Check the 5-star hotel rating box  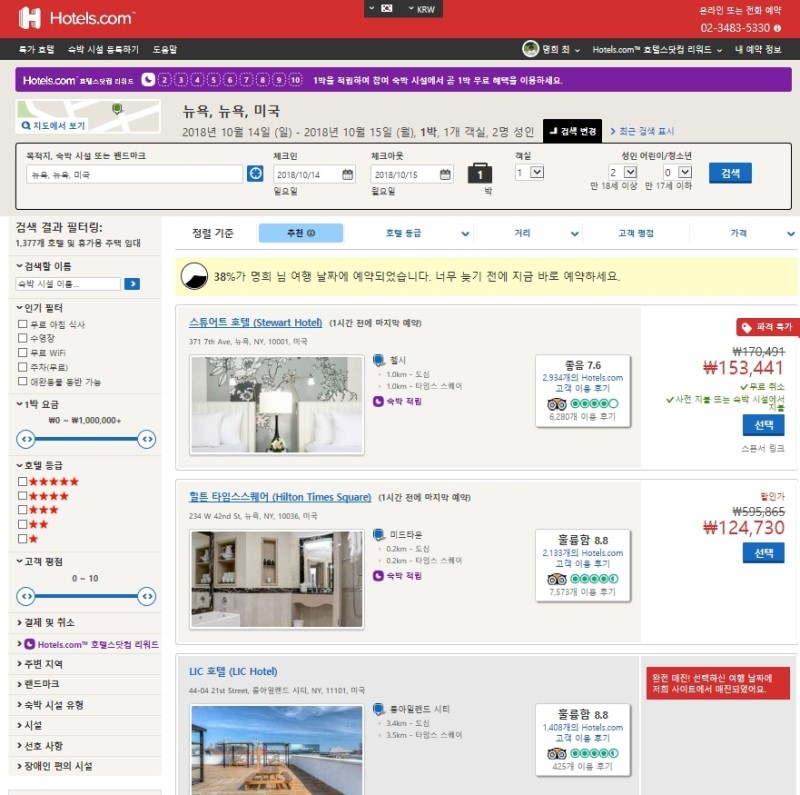point(22,481)
